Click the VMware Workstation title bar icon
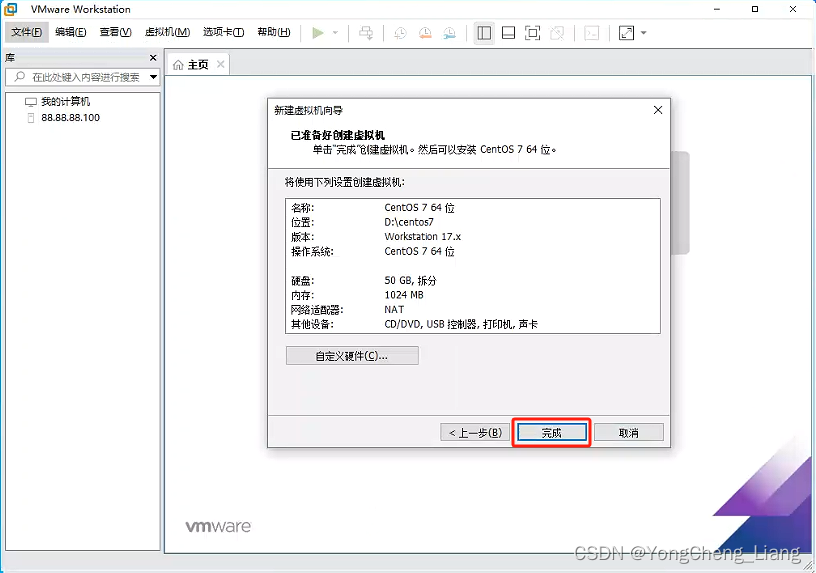This screenshot has height=573, width=816. click(x=11, y=9)
